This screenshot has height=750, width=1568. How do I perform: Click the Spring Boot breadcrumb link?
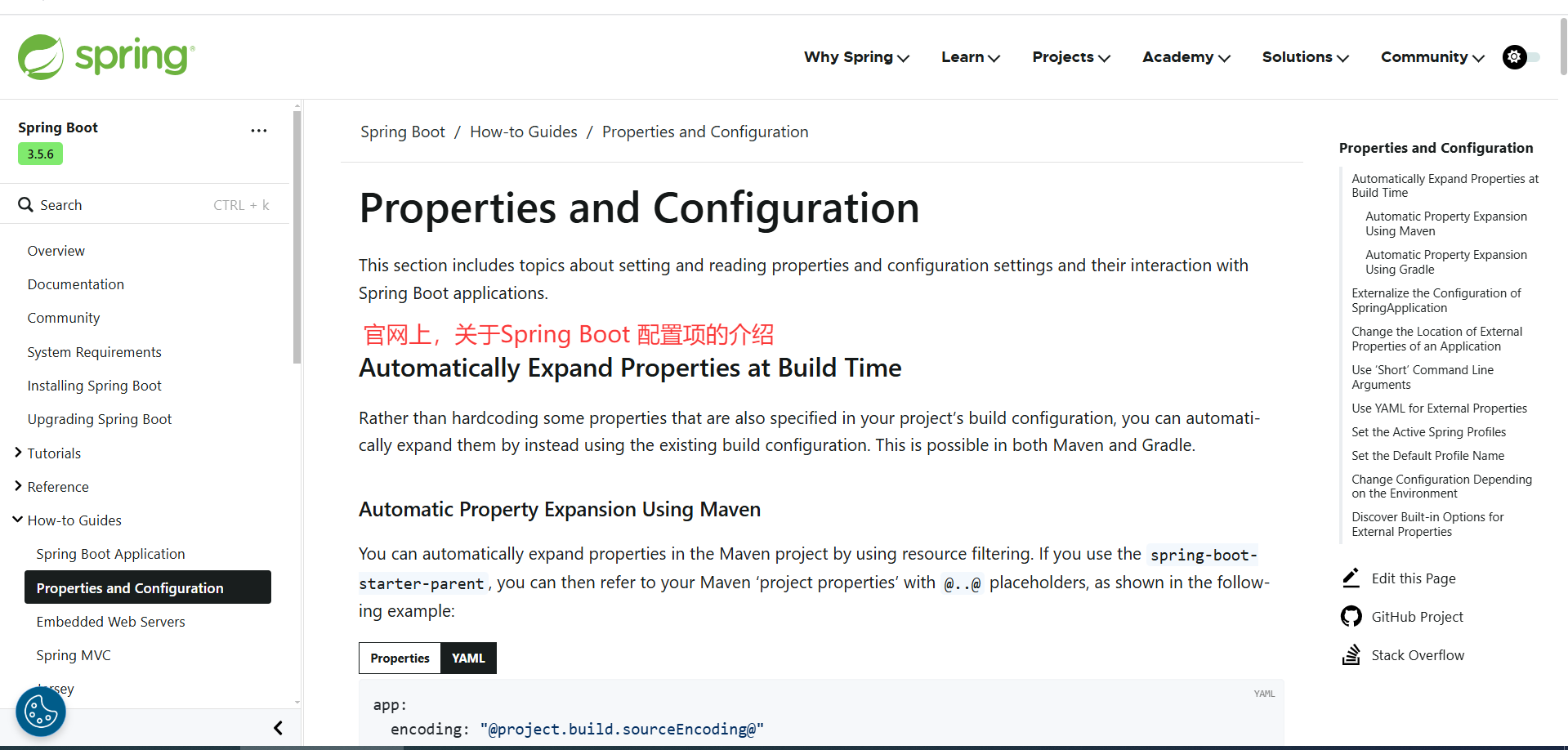pos(402,132)
